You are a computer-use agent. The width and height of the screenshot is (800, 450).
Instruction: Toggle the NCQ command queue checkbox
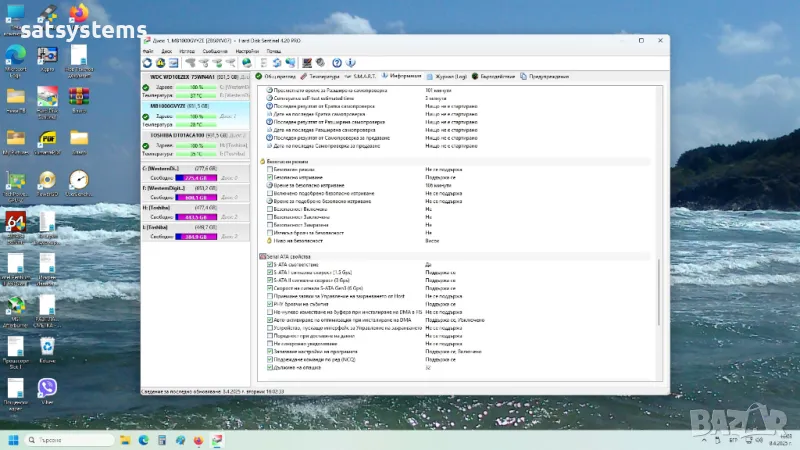[269, 360]
